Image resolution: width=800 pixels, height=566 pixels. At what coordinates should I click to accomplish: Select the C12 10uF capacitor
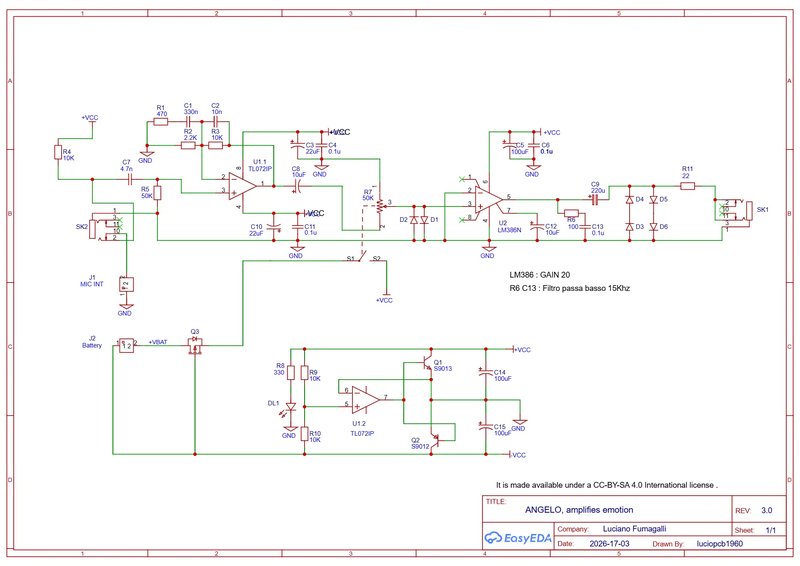coord(537,227)
